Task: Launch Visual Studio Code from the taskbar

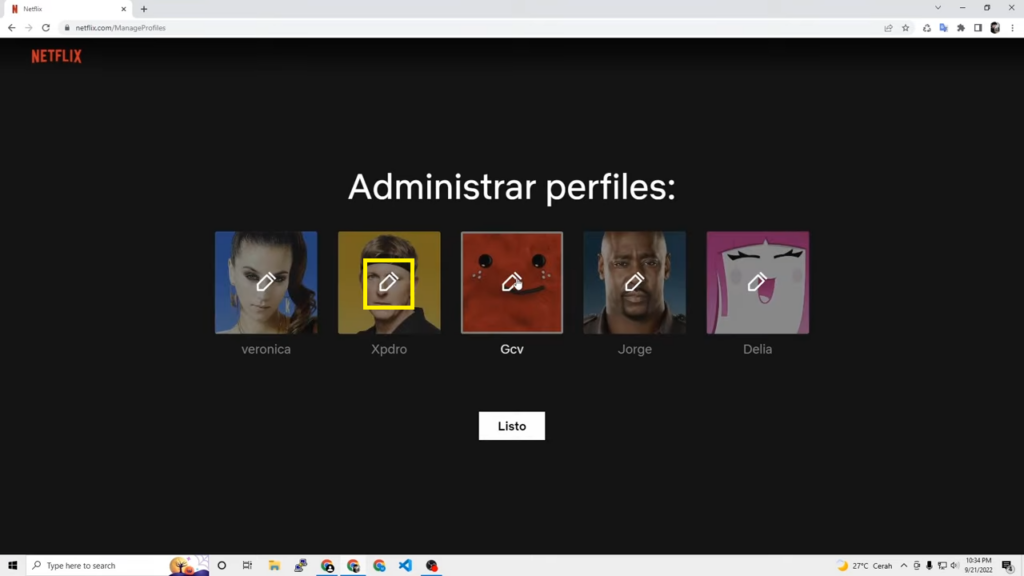Action: coord(405,565)
